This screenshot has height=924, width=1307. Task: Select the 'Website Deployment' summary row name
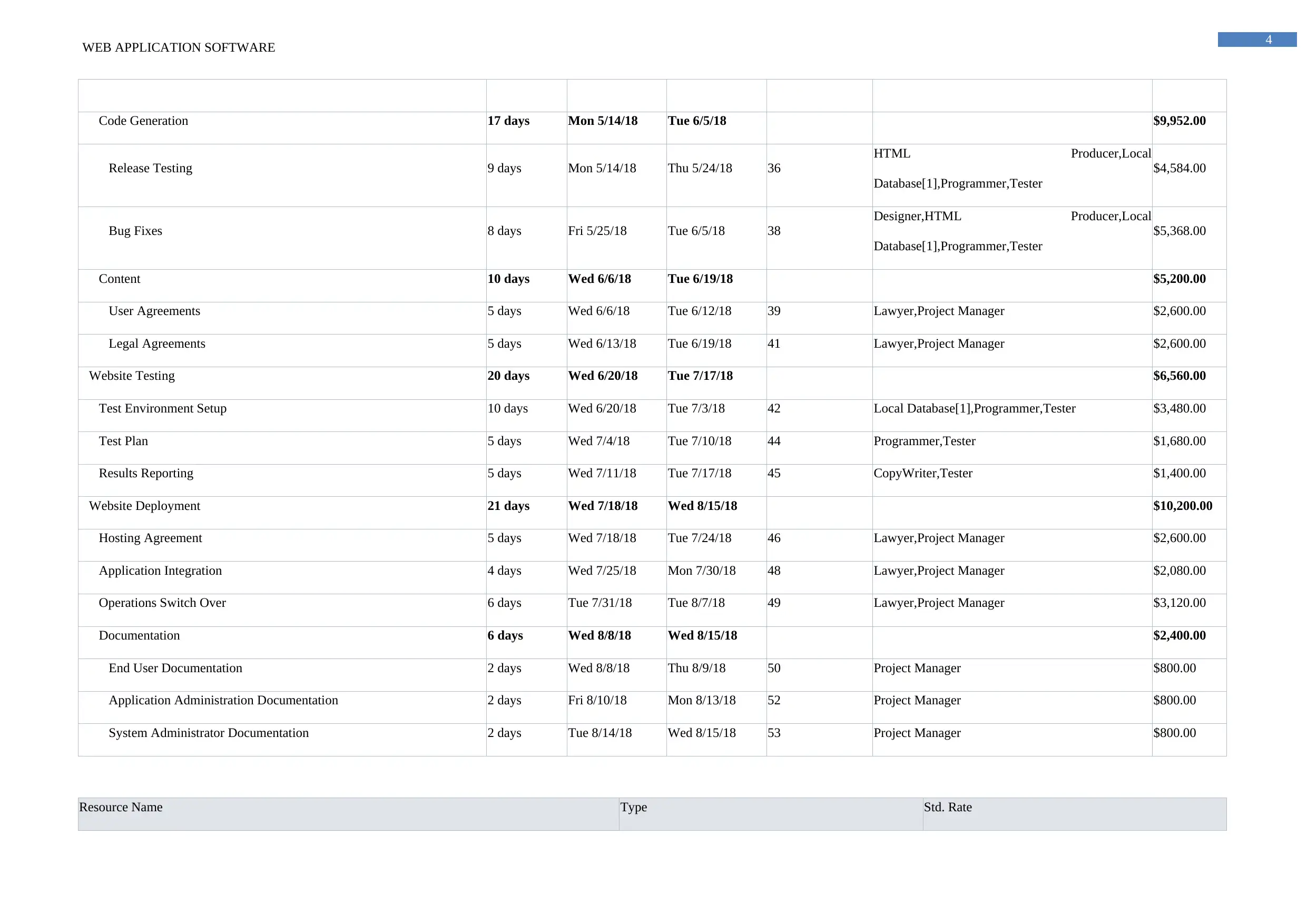click(x=144, y=506)
